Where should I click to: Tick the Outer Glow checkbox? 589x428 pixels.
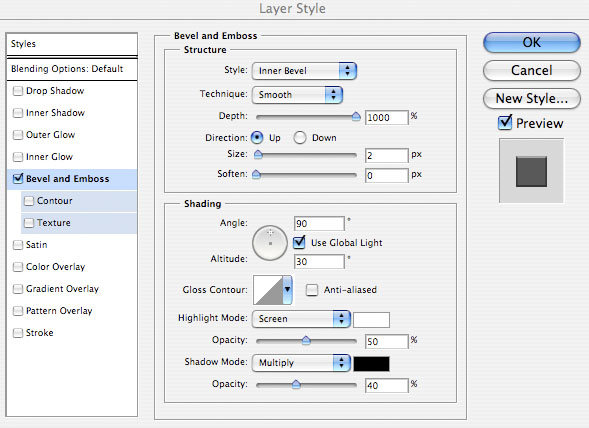click(x=18, y=135)
